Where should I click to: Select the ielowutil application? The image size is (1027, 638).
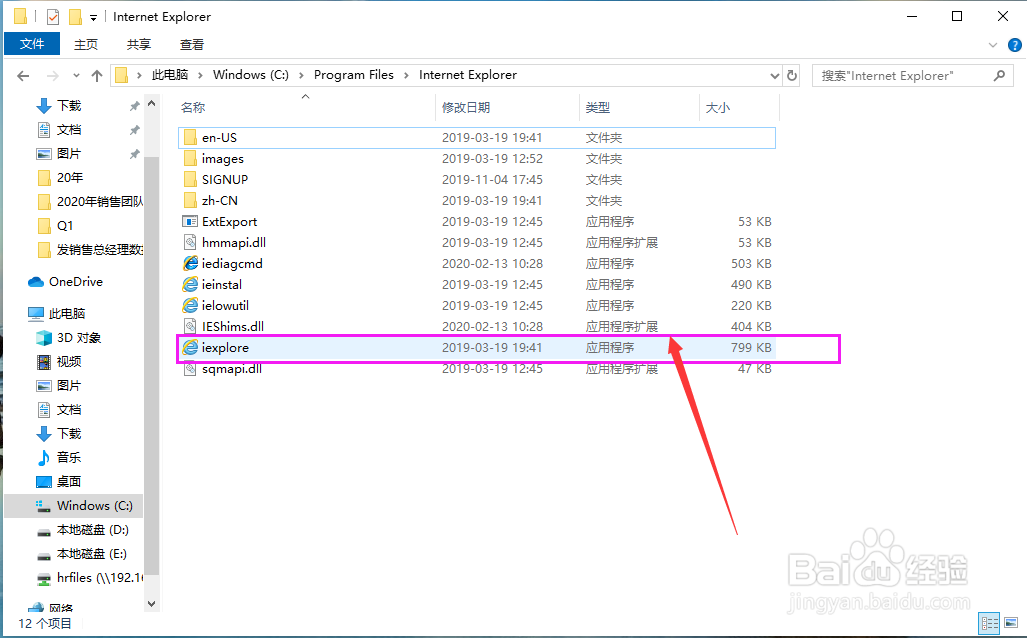pos(477,305)
